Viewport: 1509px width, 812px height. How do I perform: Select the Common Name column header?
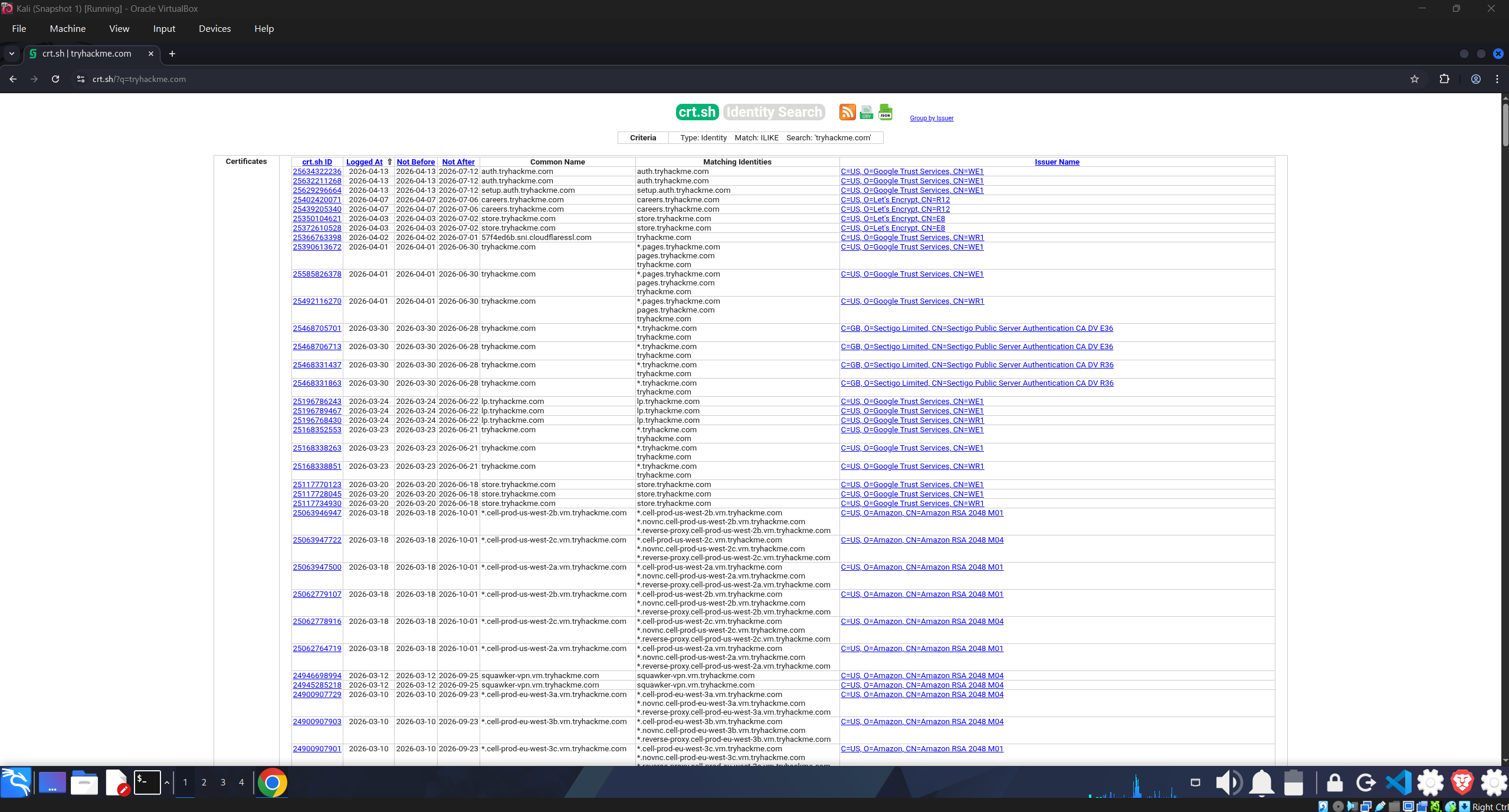click(x=557, y=162)
